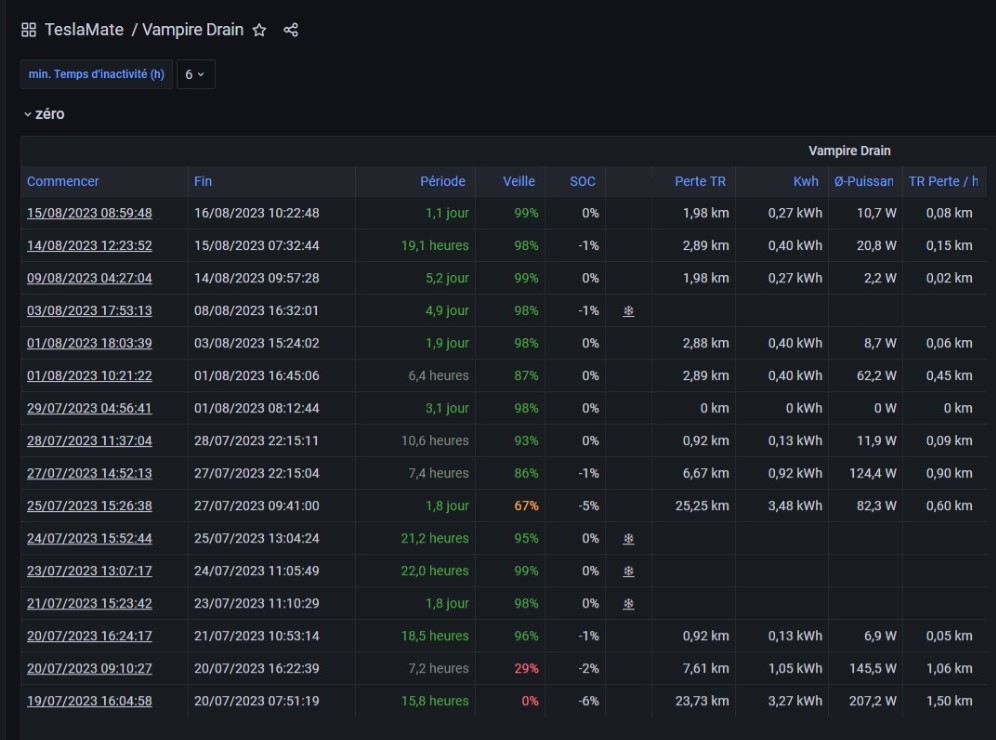
Task: Select the 19,1 heures period cell
Action: pyautogui.click(x=434, y=245)
